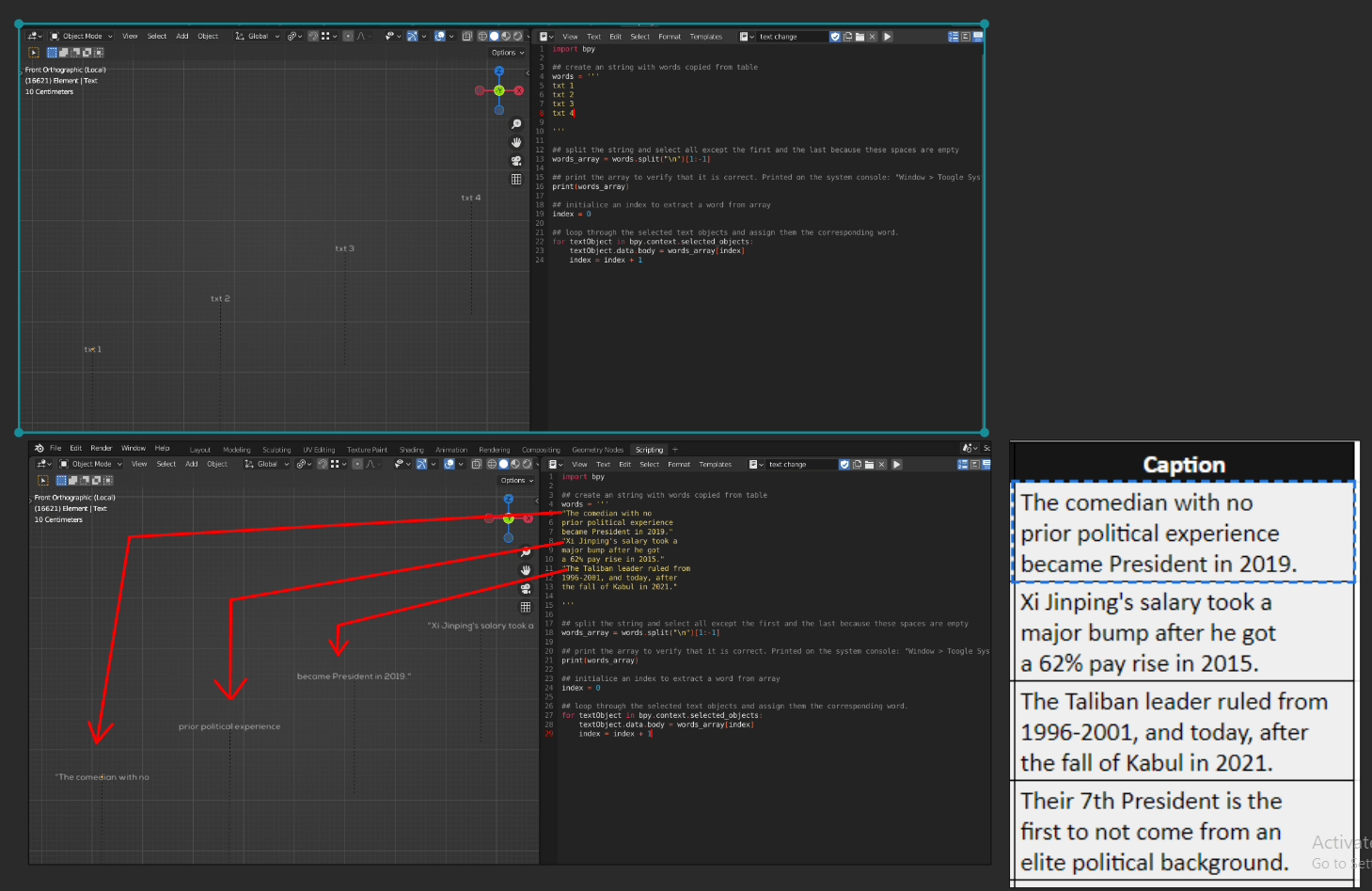The width and height of the screenshot is (1372, 891).
Task: Select wireframe shading mode in top viewport
Action: (483, 37)
